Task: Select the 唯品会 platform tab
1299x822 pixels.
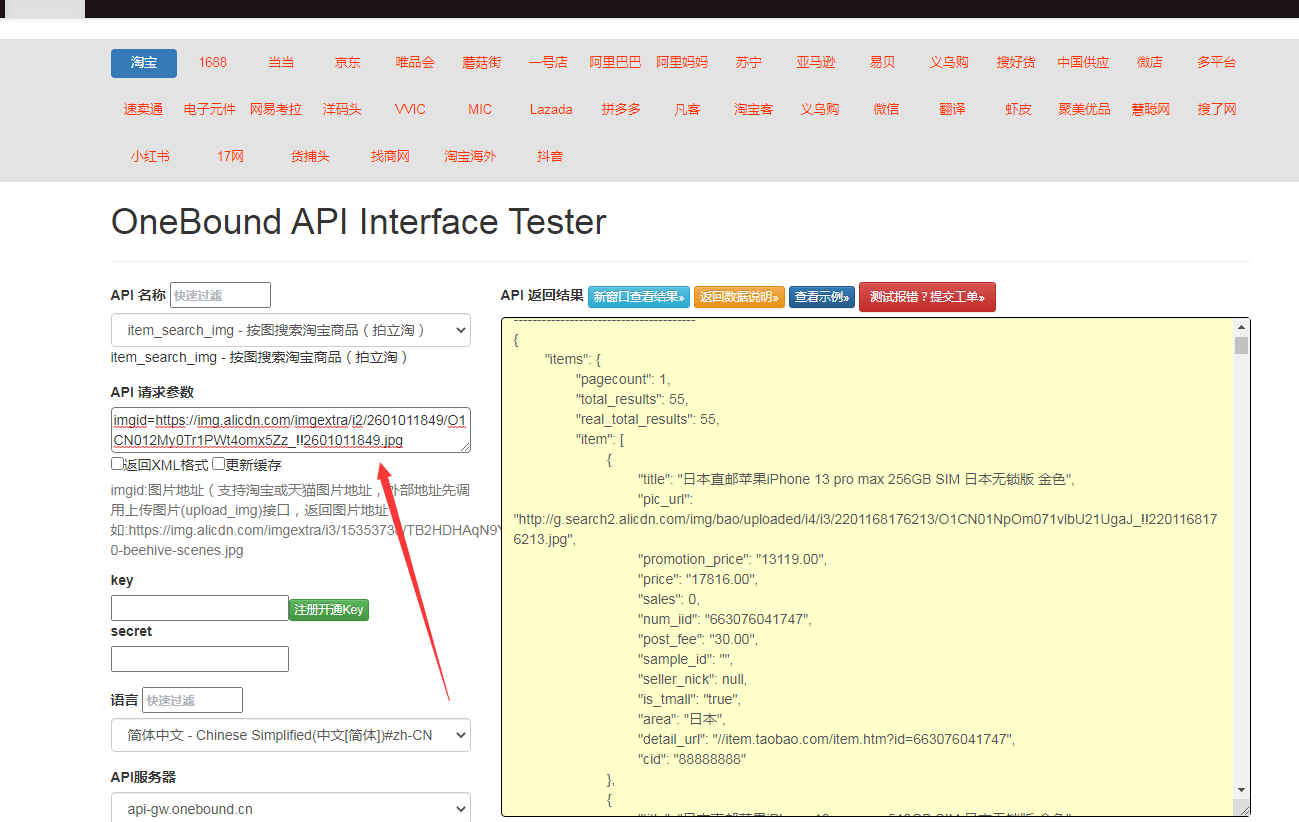Action: (415, 62)
